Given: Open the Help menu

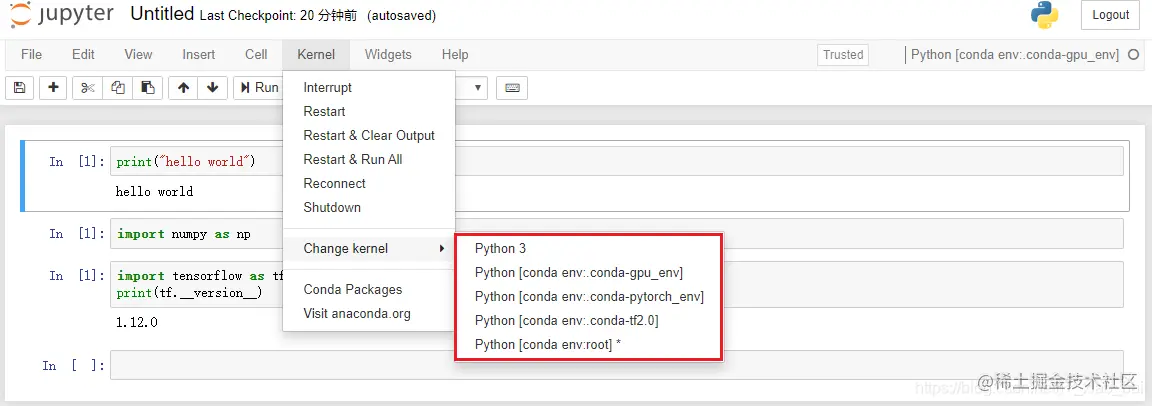Looking at the screenshot, I should click(x=455, y=54).
